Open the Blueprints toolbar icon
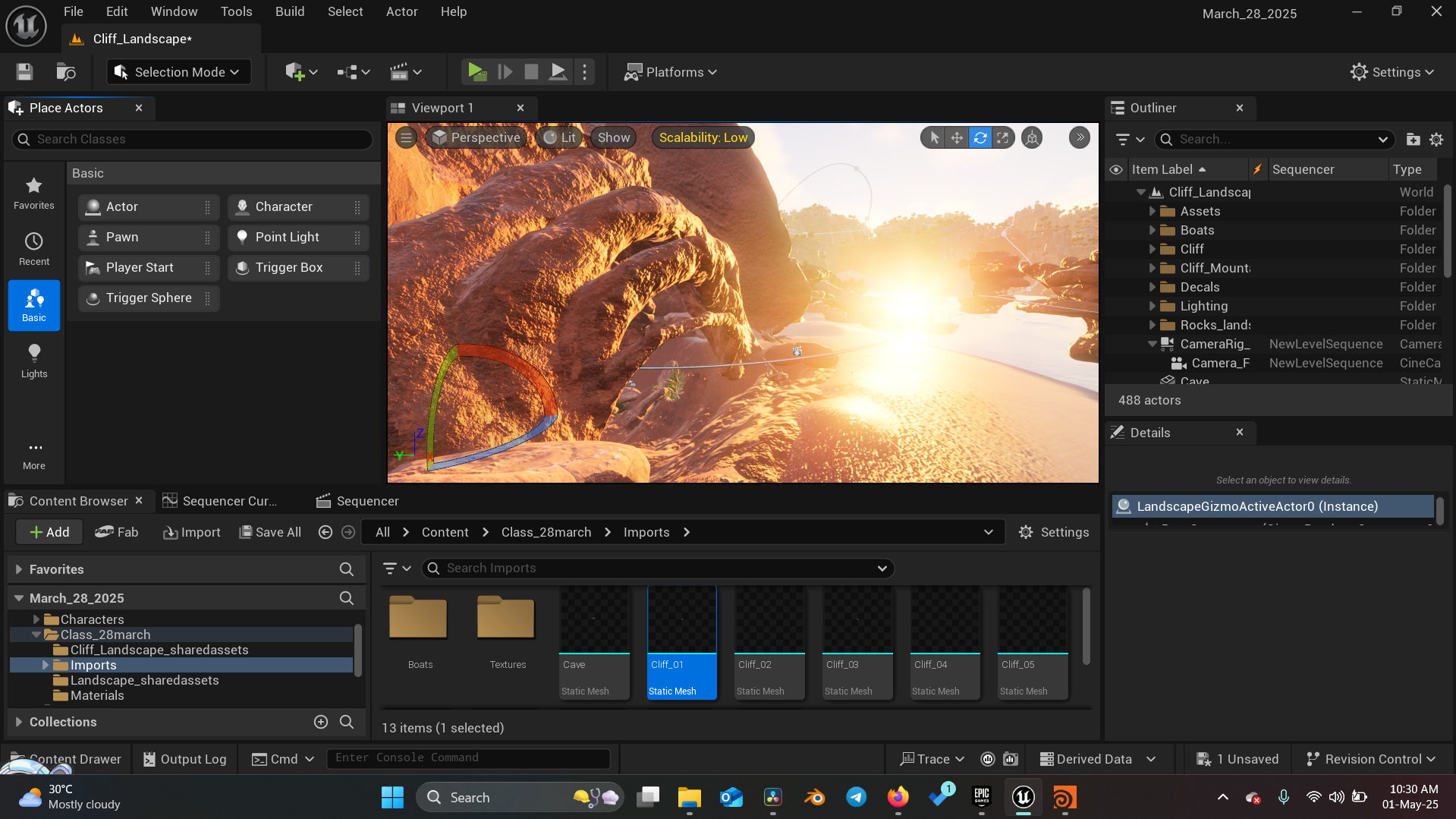The image size is (1456, 819). click(x=354, y=72)
